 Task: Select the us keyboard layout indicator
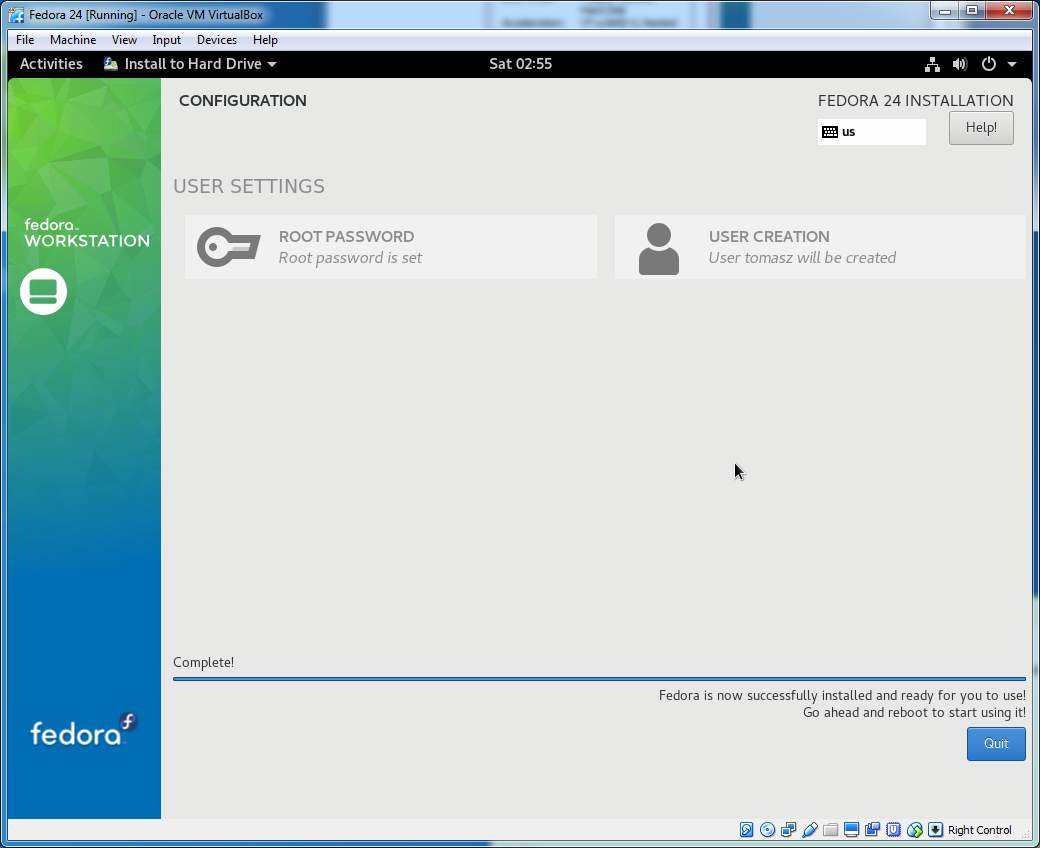pyautogui.click(x=872, y=131)
